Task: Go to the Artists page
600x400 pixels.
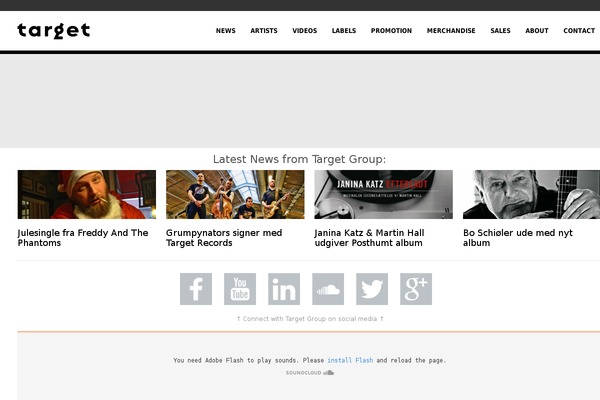Action: click(x=264, y=31)
